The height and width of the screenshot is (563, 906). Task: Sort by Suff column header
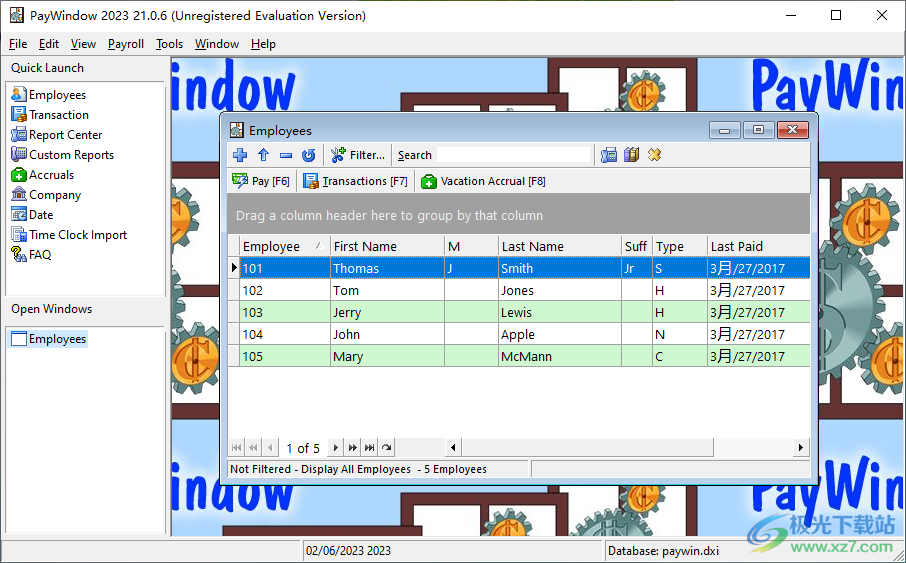[637, 246]
